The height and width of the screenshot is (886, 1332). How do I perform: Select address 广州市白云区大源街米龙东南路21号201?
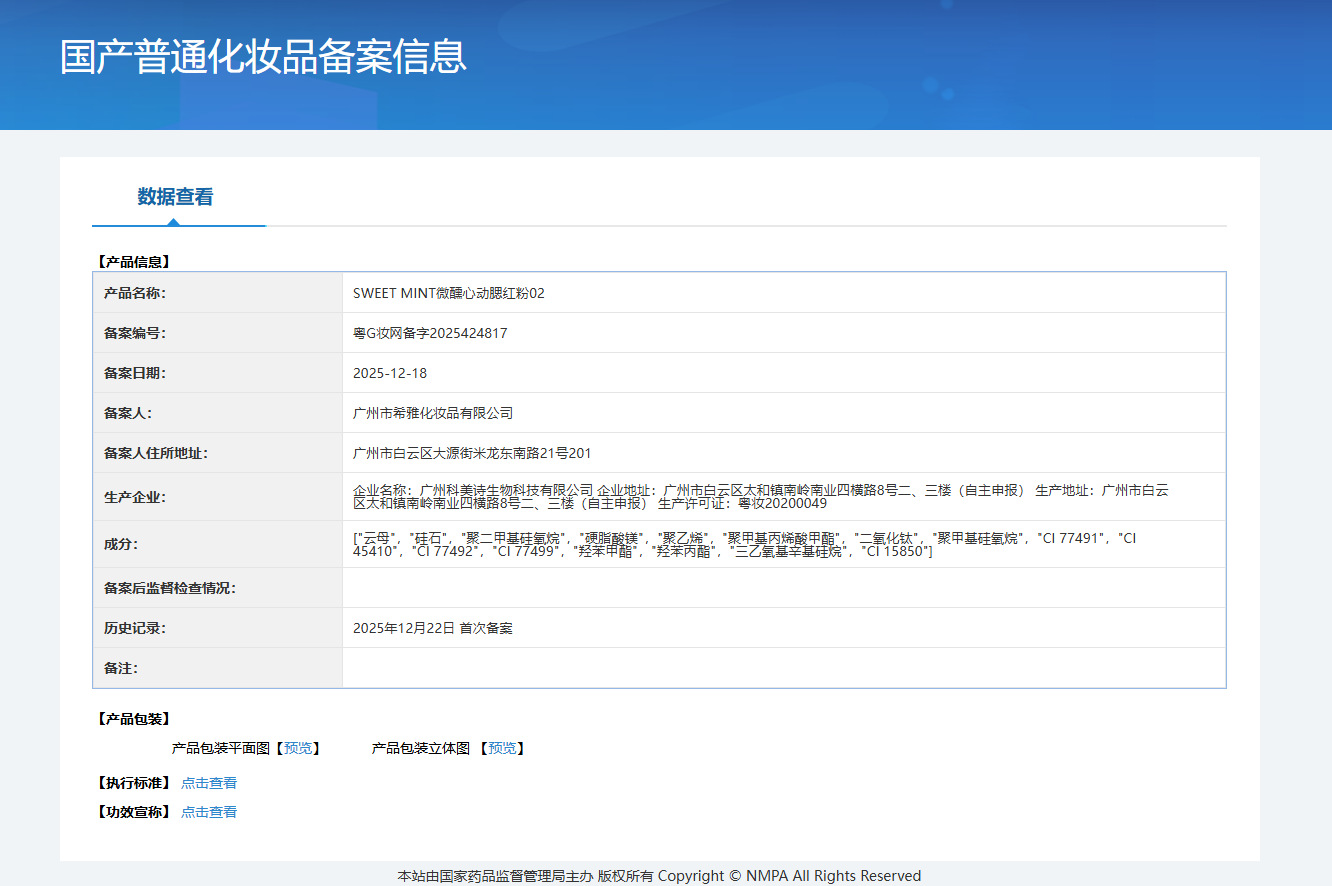(x=472, y=453)
